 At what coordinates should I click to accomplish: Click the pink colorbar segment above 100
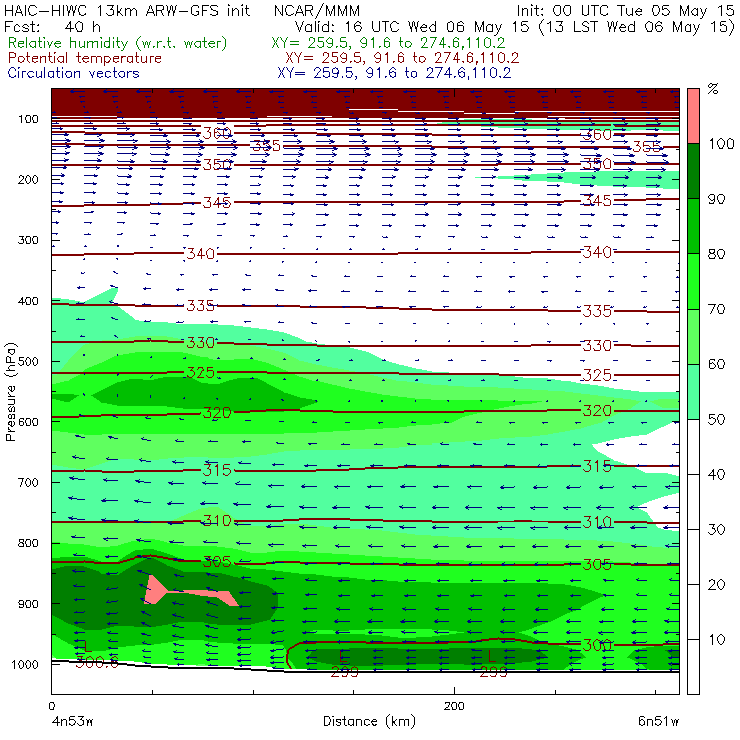coord(693,116)
